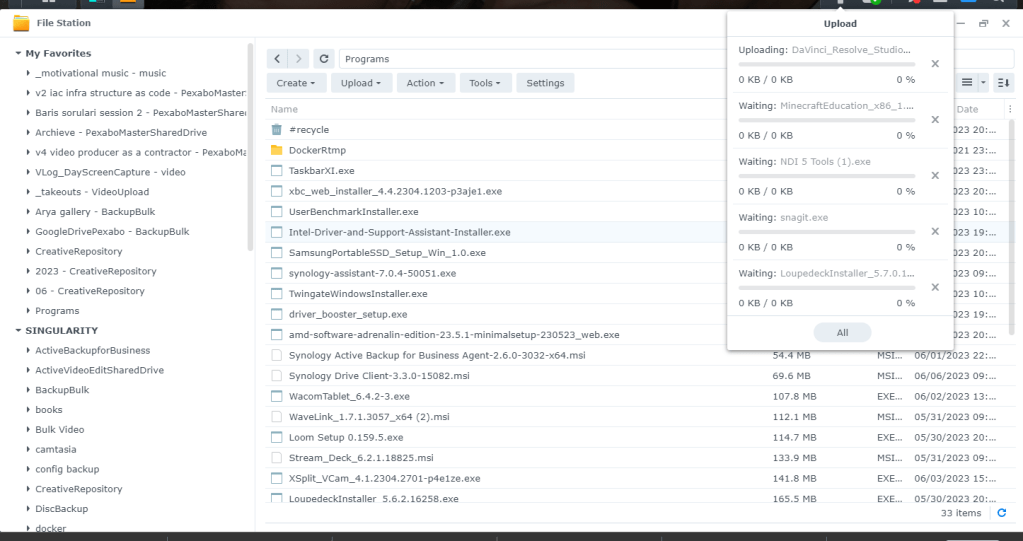This screenshot has width=1023, height=541.
Task: Select the Bulk Video shared folder
Action: (x=59, y=429)
